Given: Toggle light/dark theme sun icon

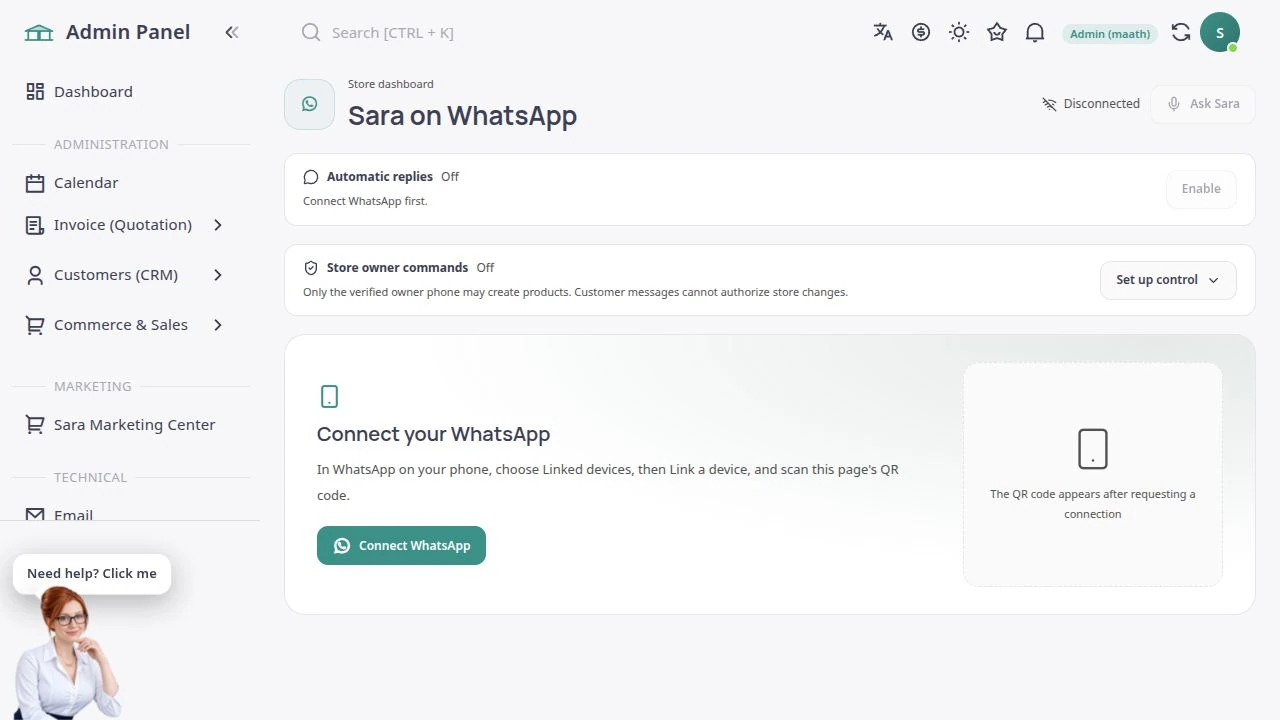Looking at the screenshot, I should click(959, 32).
